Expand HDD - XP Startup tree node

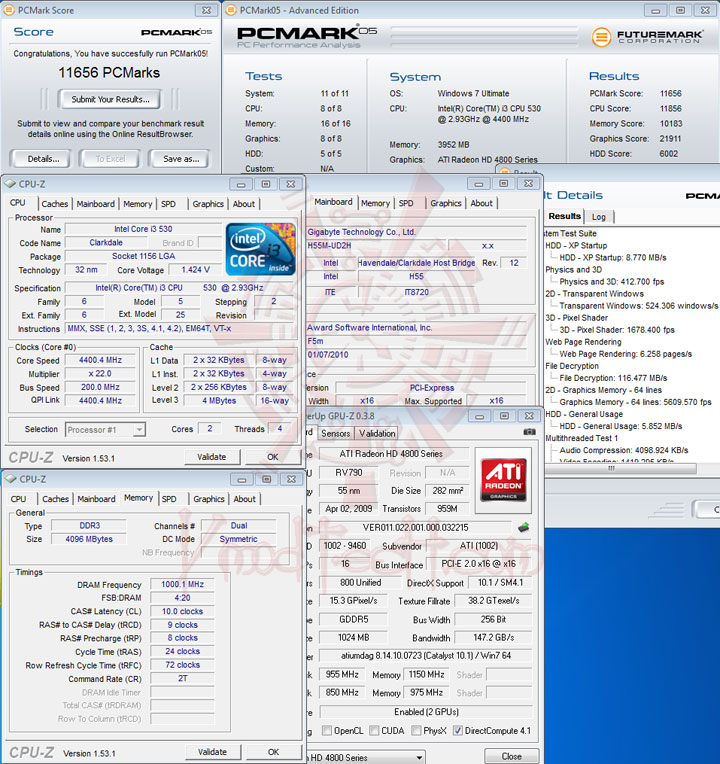click(576, 246)
